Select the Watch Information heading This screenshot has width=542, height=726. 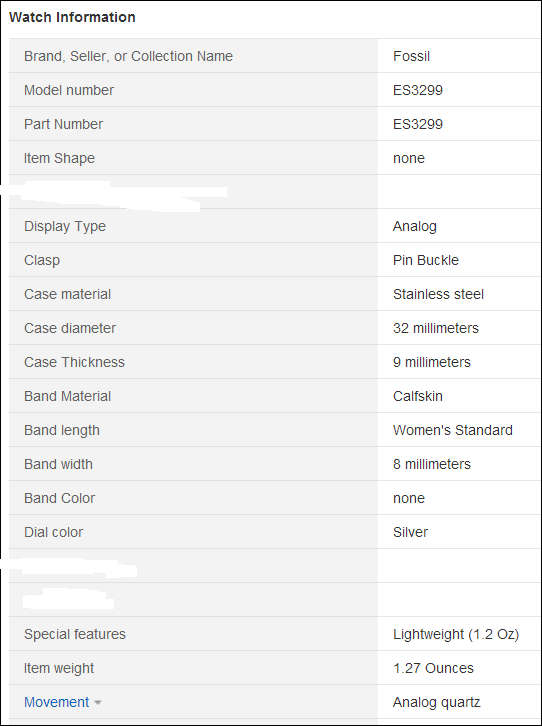[72, 17]
